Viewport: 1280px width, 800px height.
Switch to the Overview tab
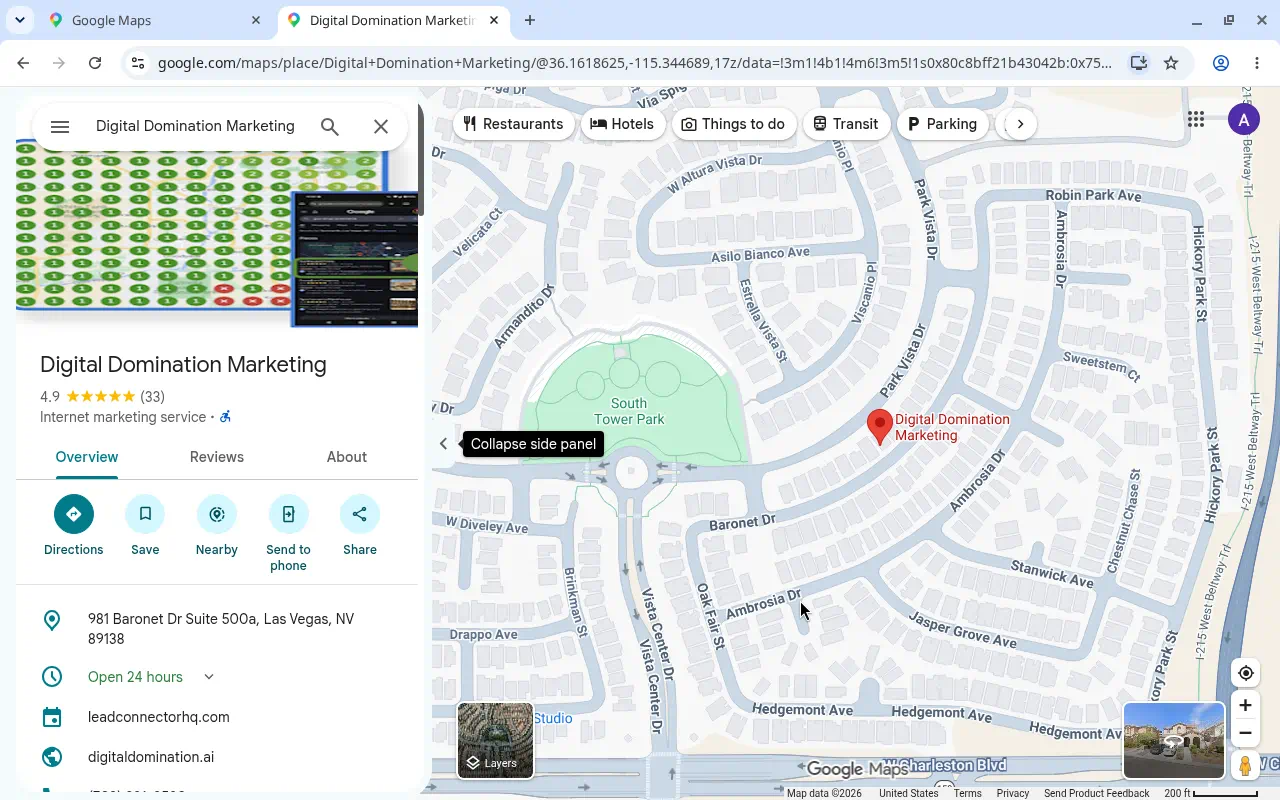87,457
